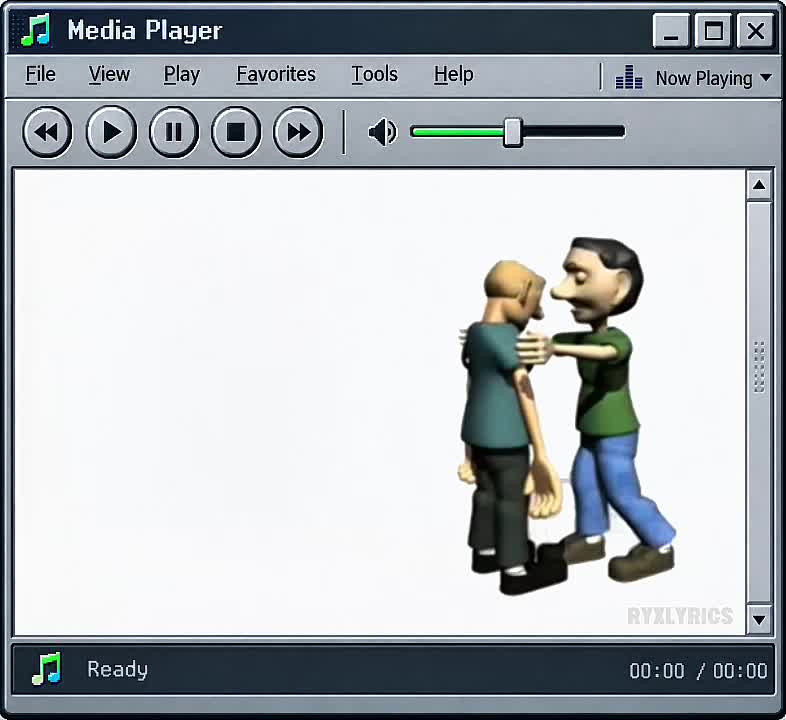786x720 pixels.
Task: Click the Now Playing equalizer bars icon
Action: [x=629, y=77]
